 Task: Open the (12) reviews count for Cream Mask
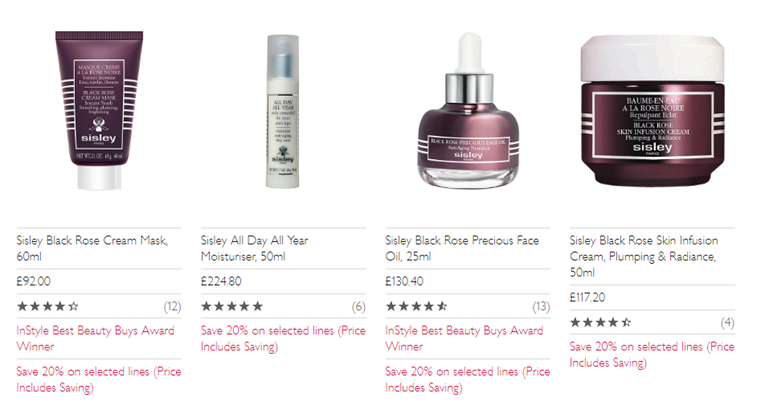(172, 307)
